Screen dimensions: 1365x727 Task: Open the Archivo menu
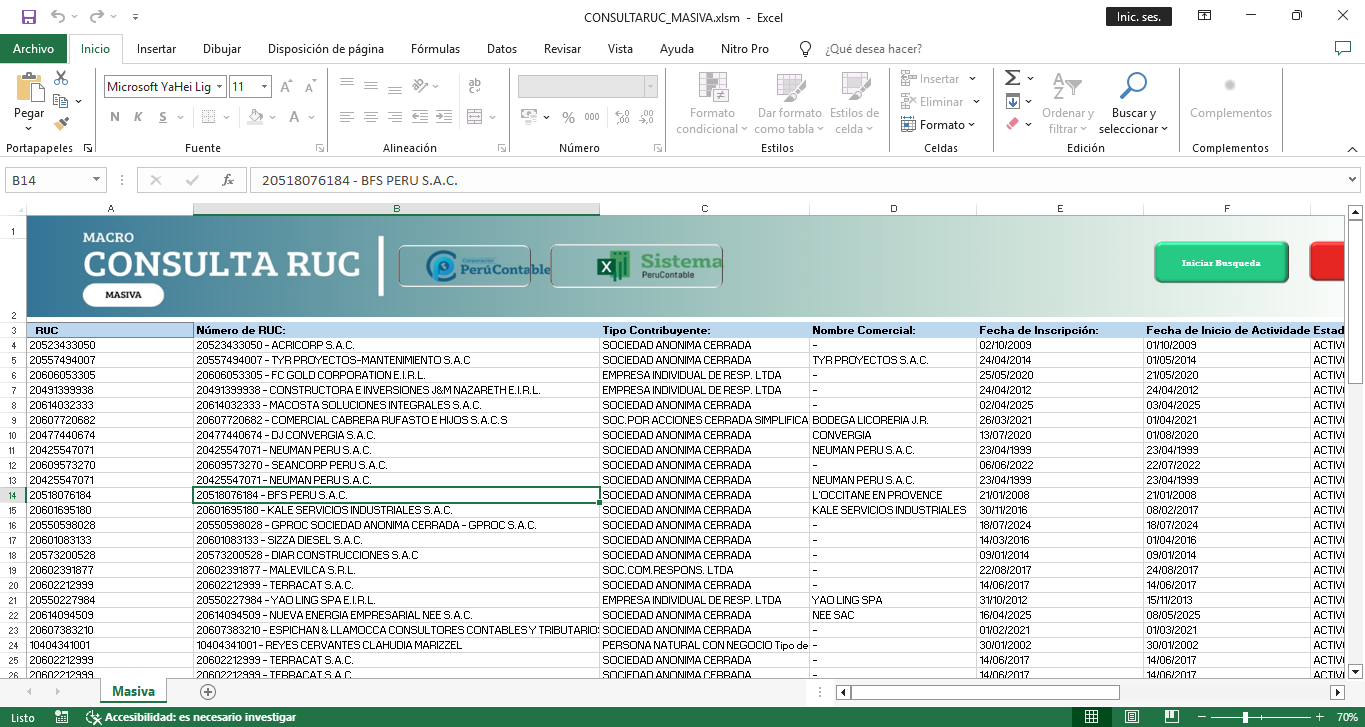tap(33, 49)
